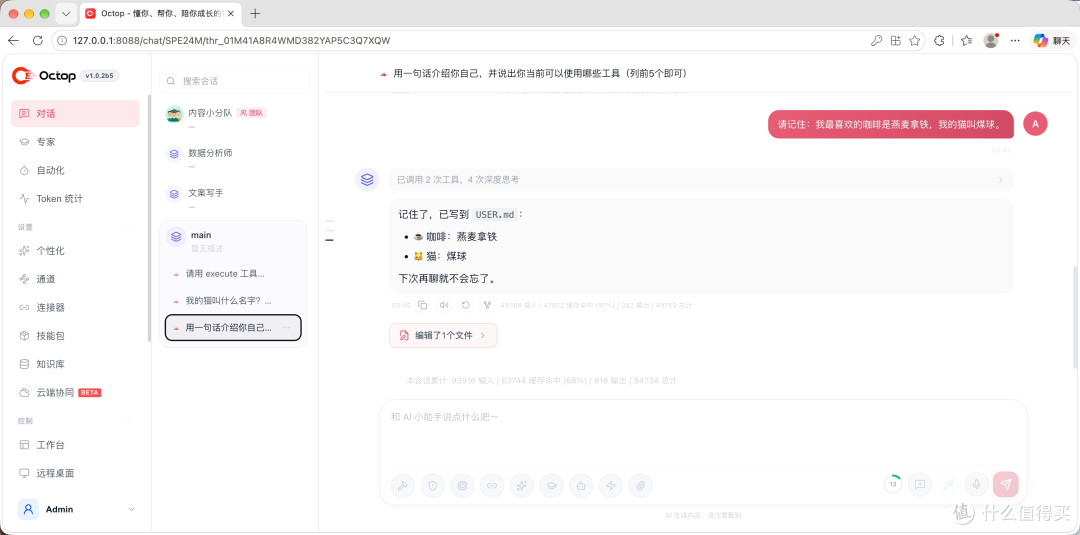The image size is (1080, 535).
Task: Click the Octop logo
Action: [44, 76]
